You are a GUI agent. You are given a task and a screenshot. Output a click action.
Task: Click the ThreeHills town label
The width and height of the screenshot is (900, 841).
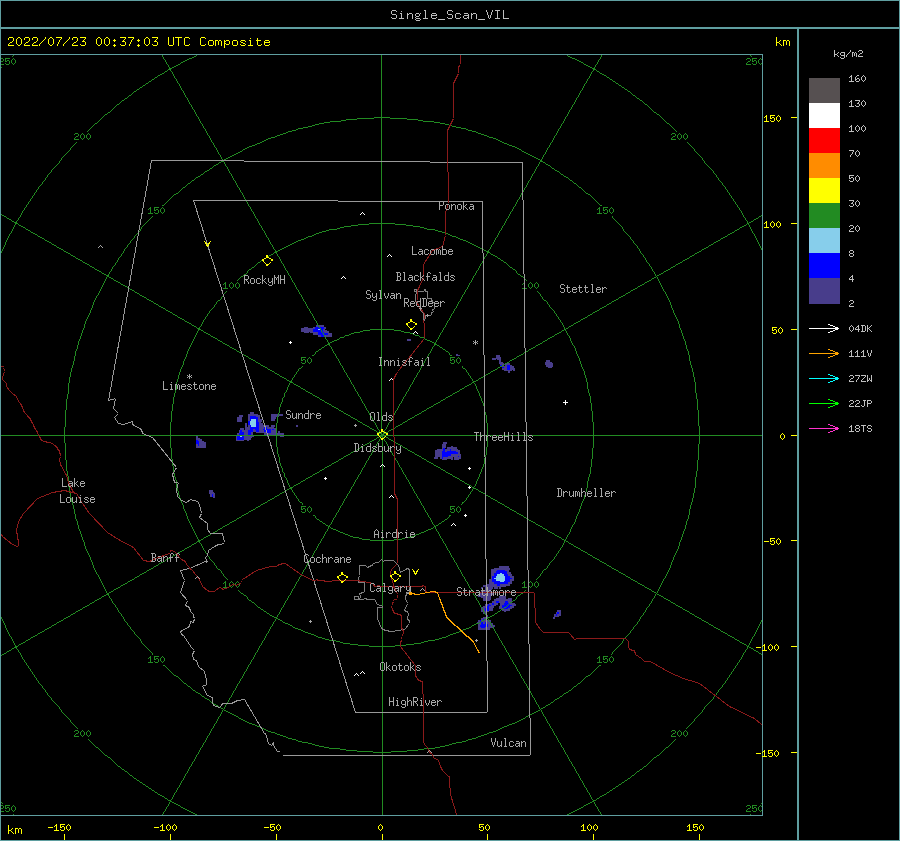(x=503, y=437)
